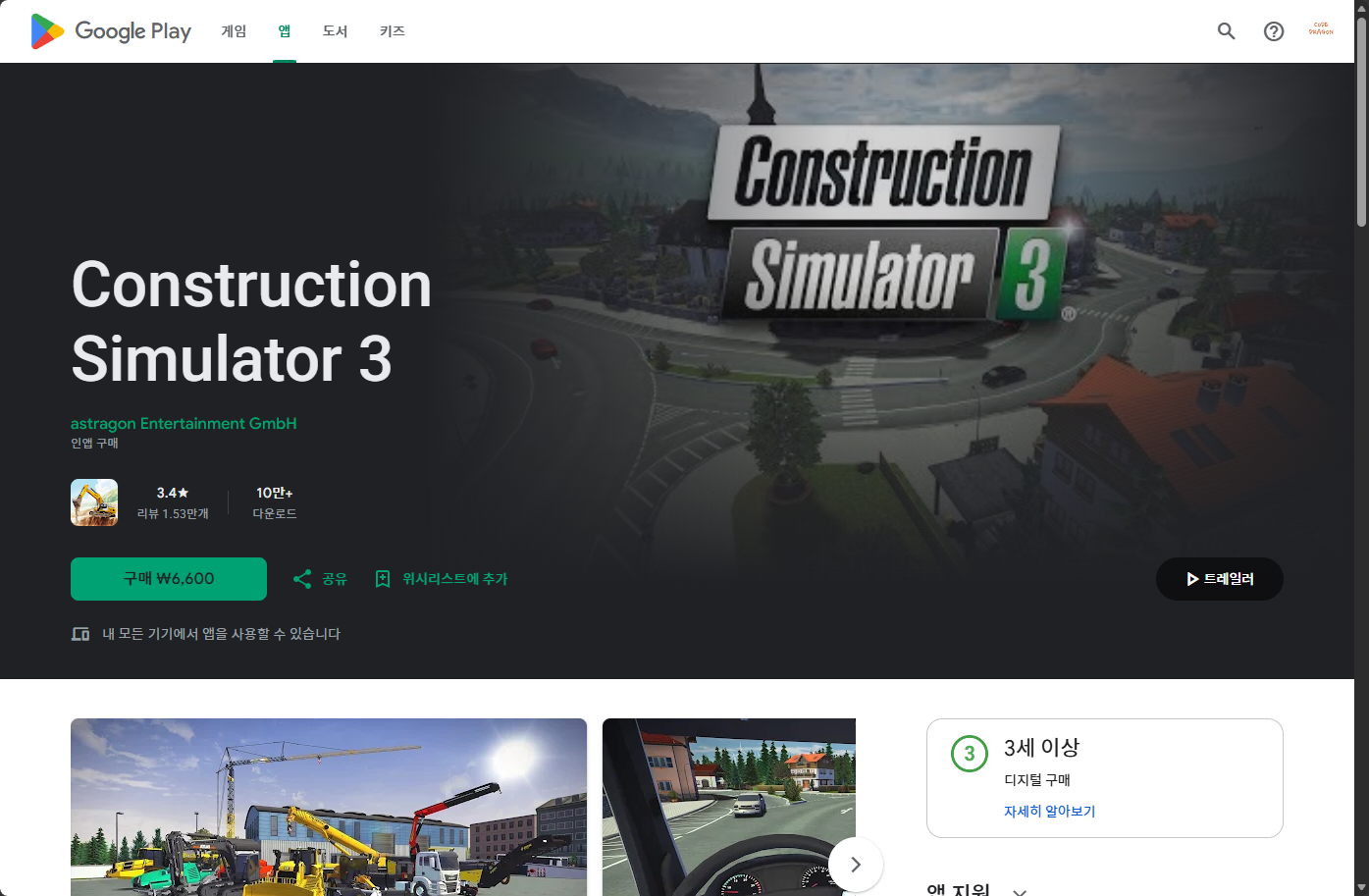
Task: Click the 3세 이상 rating text
Action: (1041, 748)
